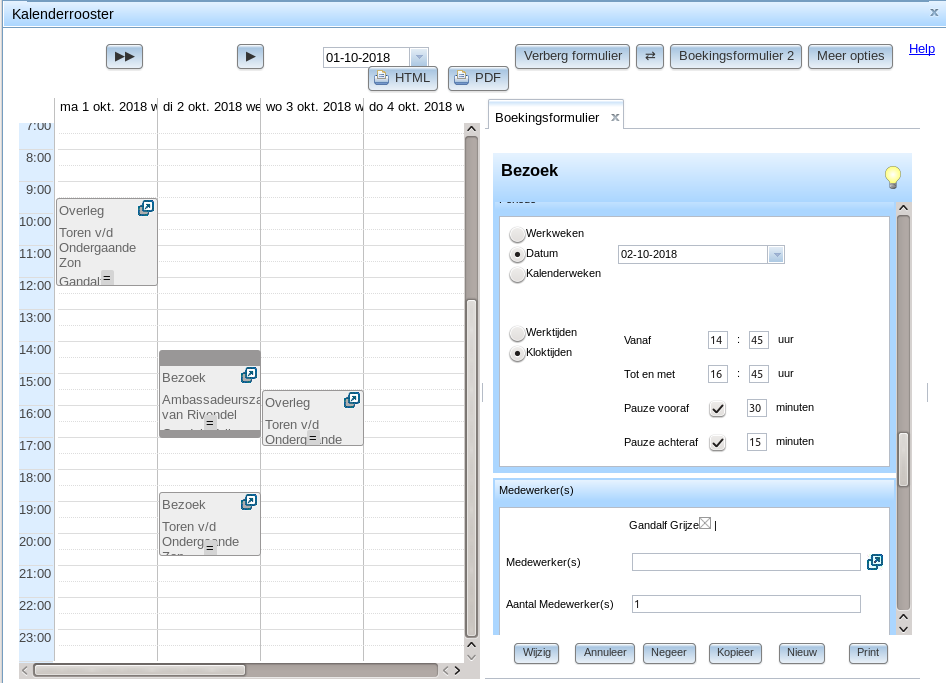Click the Vanaf minutes field
The image size is (946, 683).
coord(758,340)
